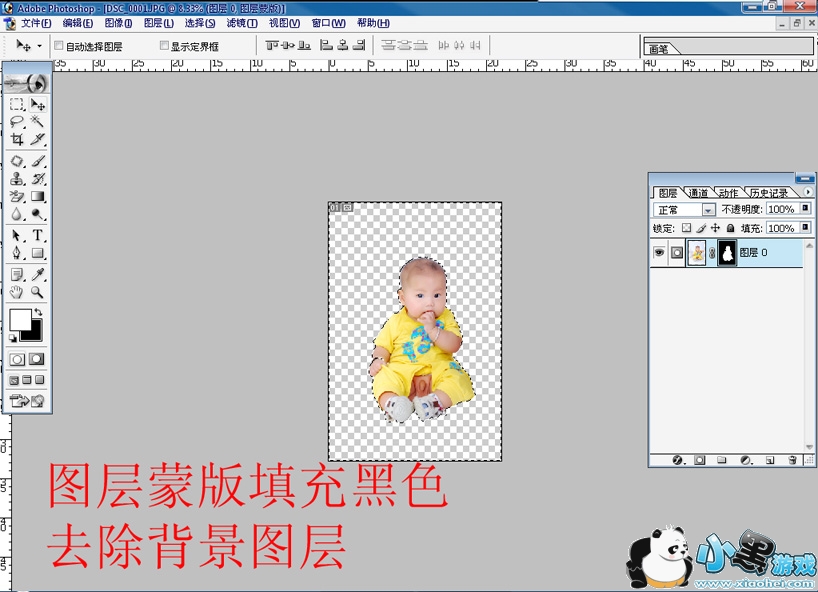Open 填充 fill slider arrow

tap(805, 227)
